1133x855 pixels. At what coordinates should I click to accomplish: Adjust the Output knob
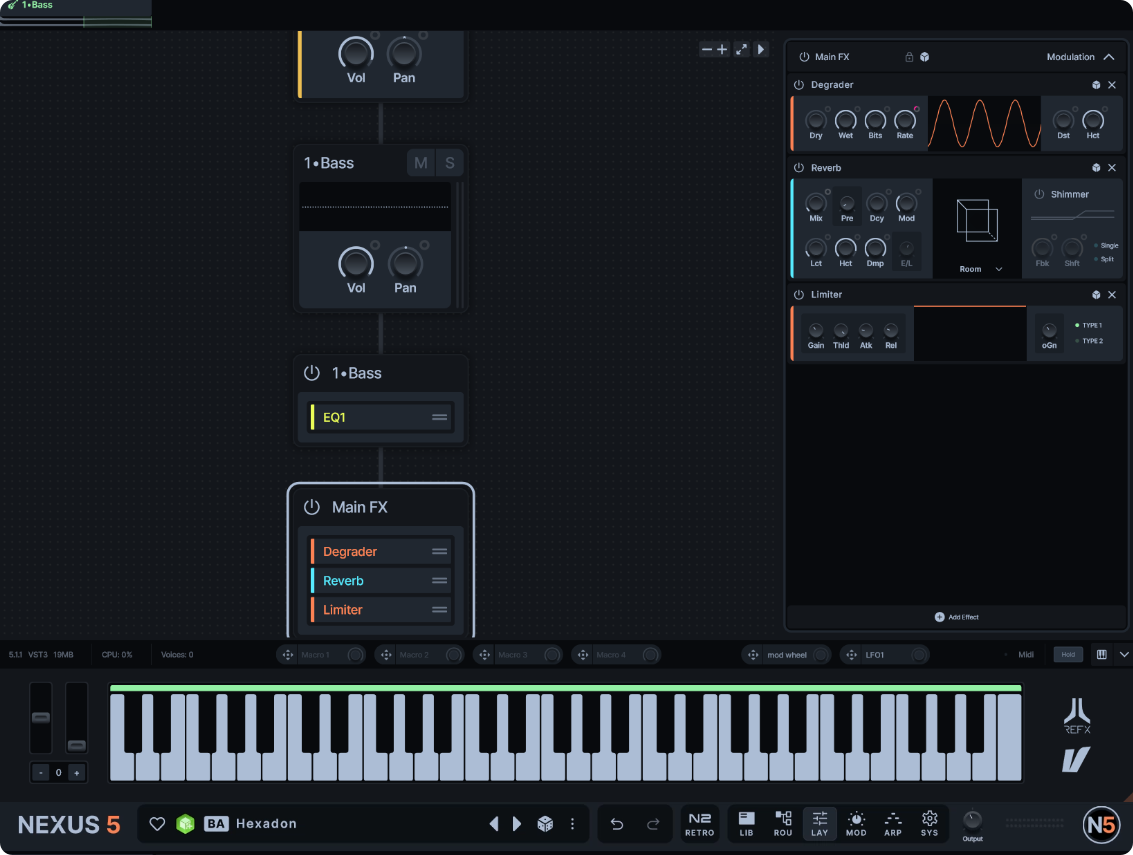[x=973, y=820]
